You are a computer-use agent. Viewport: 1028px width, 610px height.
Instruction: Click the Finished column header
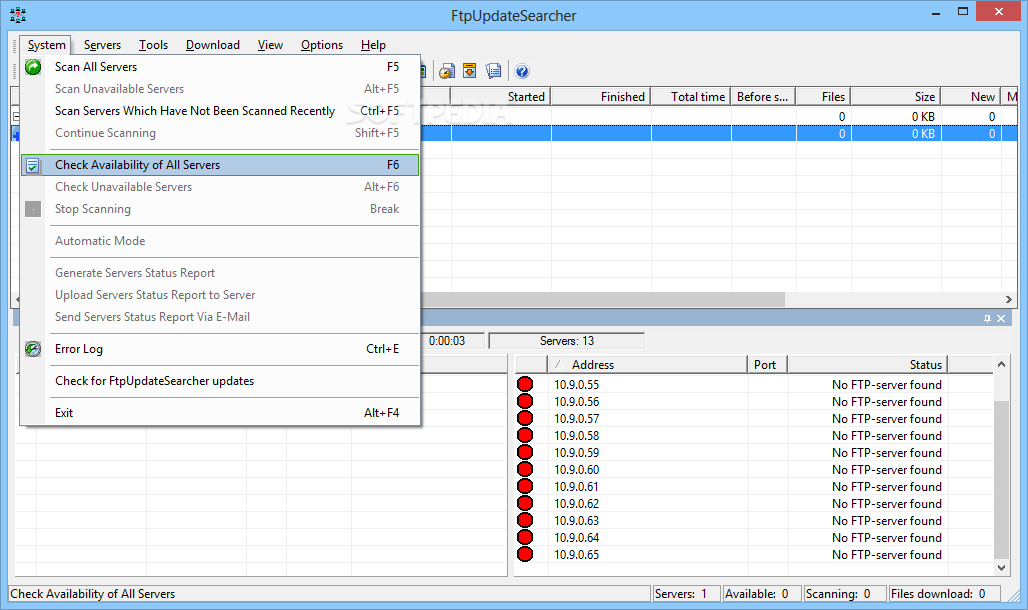click(x=601, y=96)
